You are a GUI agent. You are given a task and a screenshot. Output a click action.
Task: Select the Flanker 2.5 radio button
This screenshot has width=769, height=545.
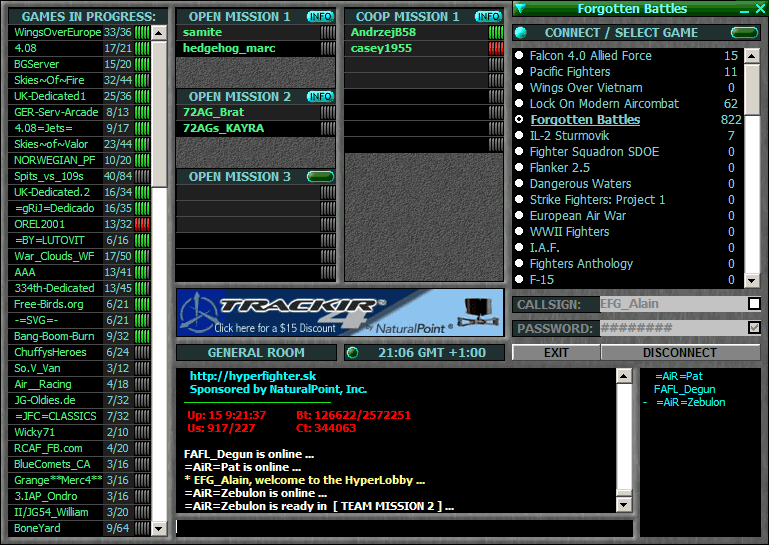click(x=519, y=167)
